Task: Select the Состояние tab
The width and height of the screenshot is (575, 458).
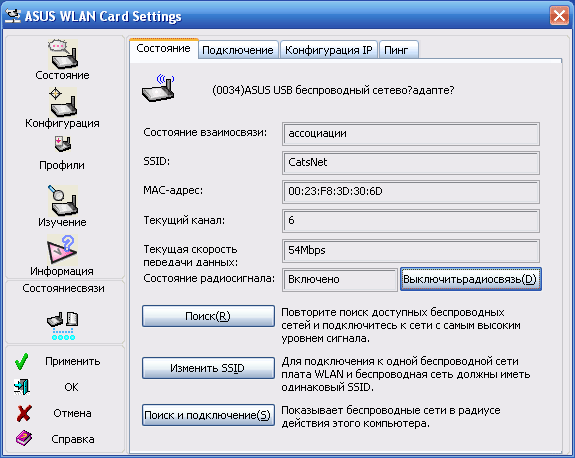Action: pos(164,48)
